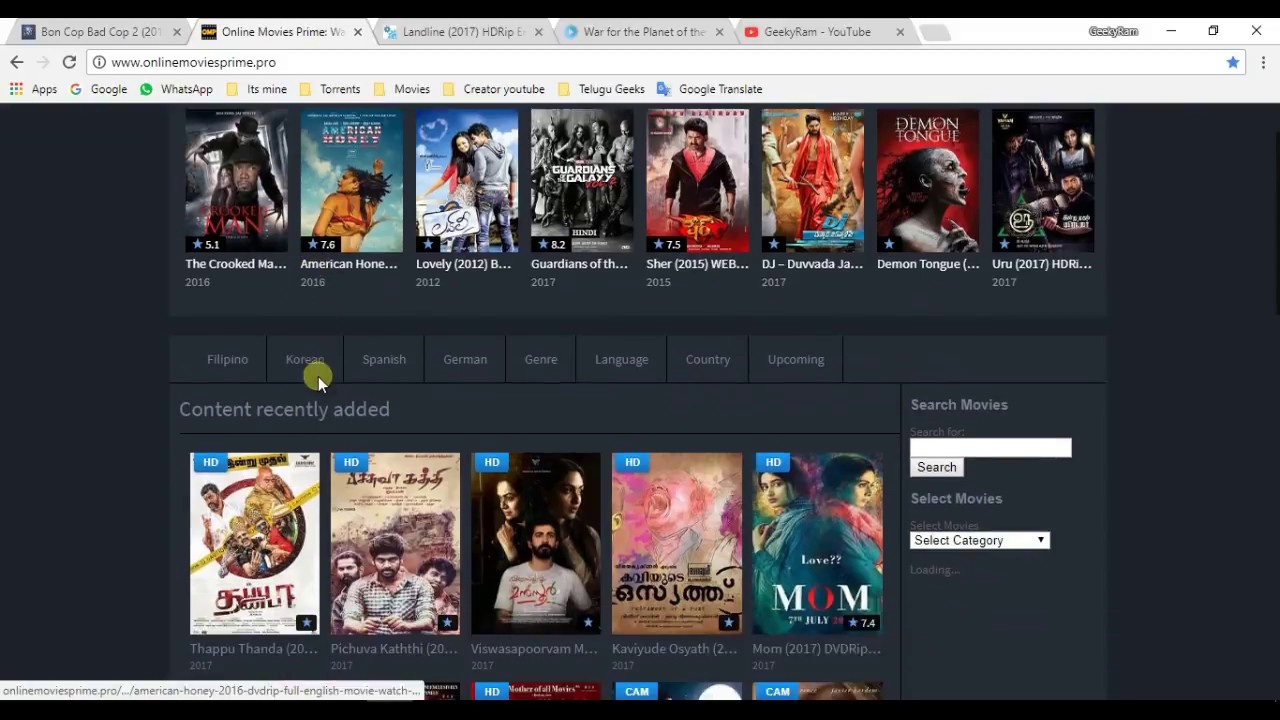The width and height of the screenshot is (1280, 720).
Task: Open the Korean menu item
Action: click(x=305, y=359)
